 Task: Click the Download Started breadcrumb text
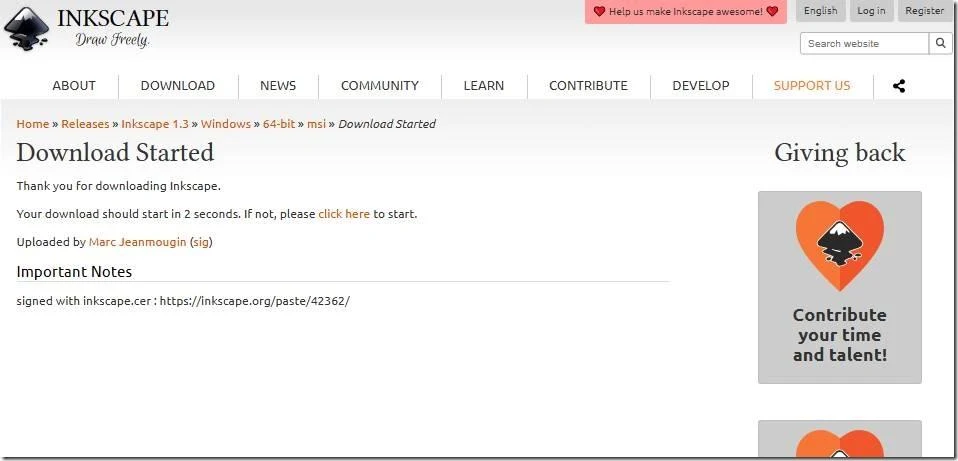[387, 124]
